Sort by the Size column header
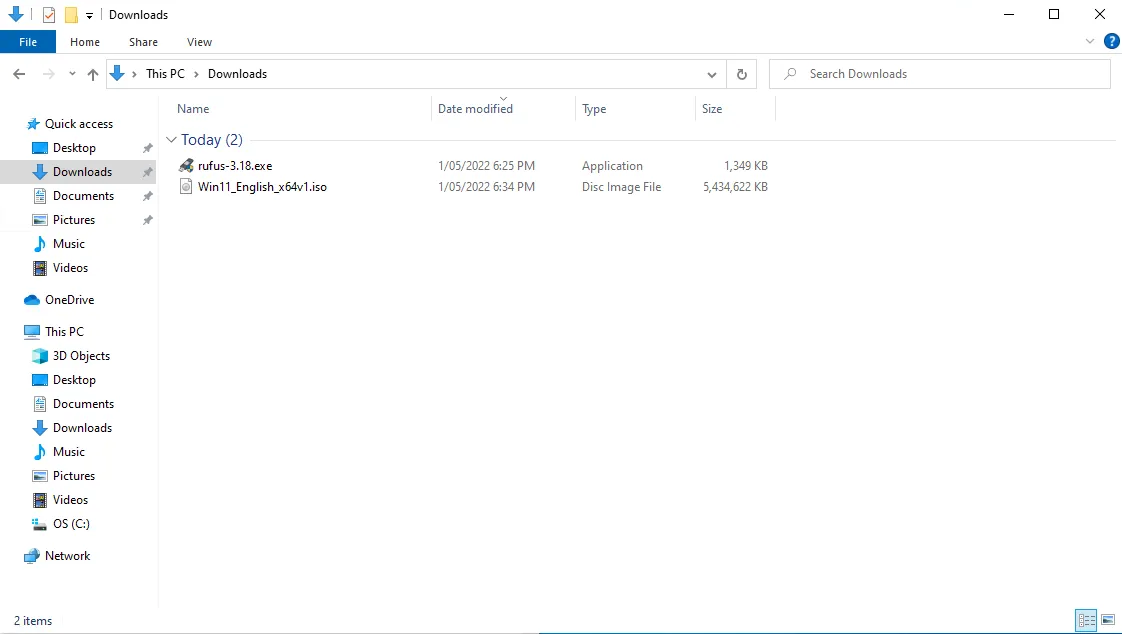Screen dimensions: 1122x634 tap(712, 109)
